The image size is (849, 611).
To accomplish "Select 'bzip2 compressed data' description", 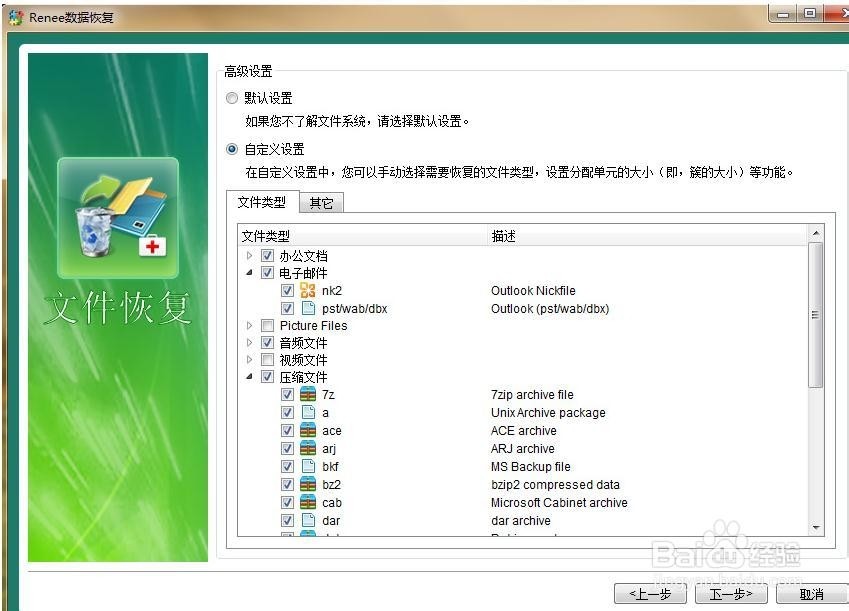I will pos(555,484).
